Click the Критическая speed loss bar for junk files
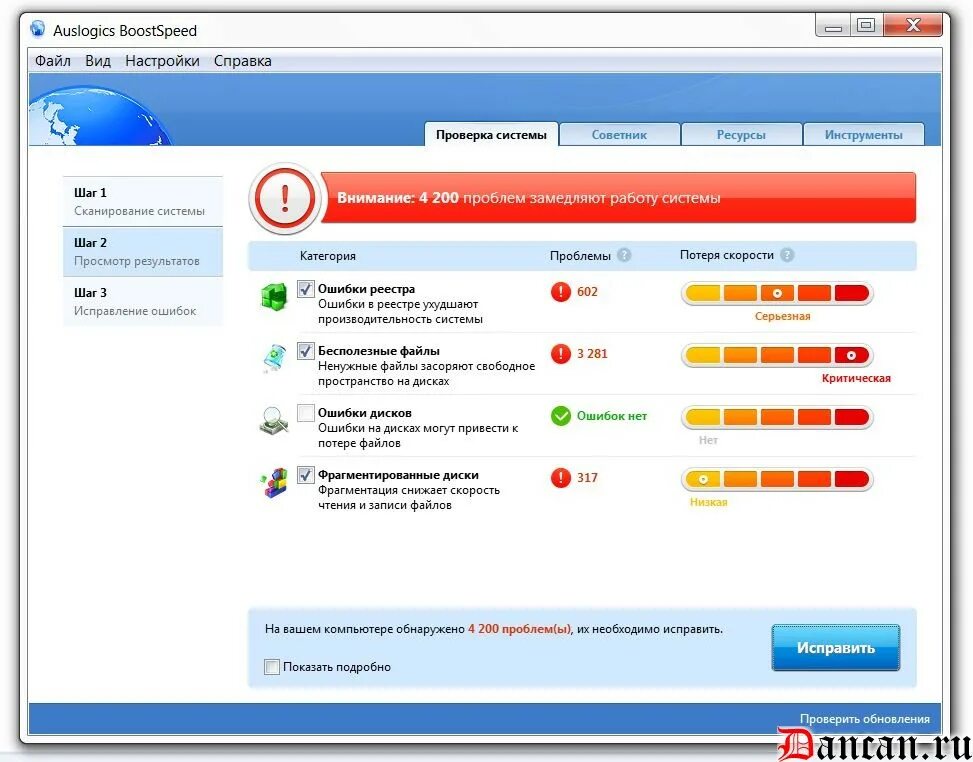 coord(777,355)
